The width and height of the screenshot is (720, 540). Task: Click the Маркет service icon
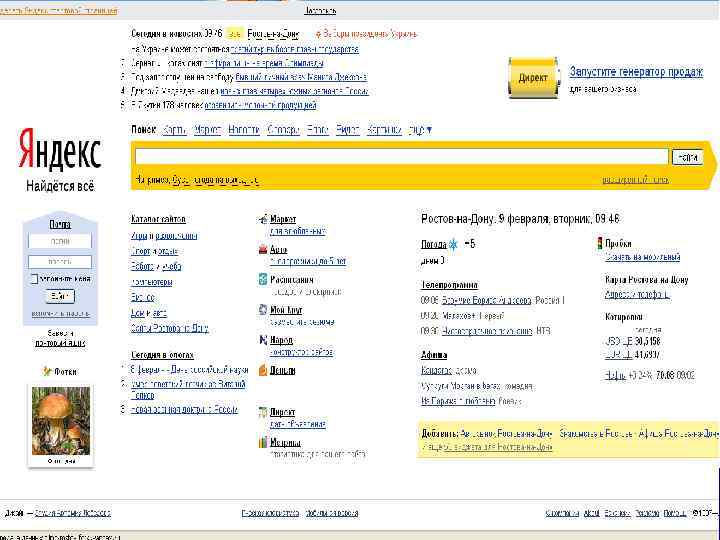263,219
